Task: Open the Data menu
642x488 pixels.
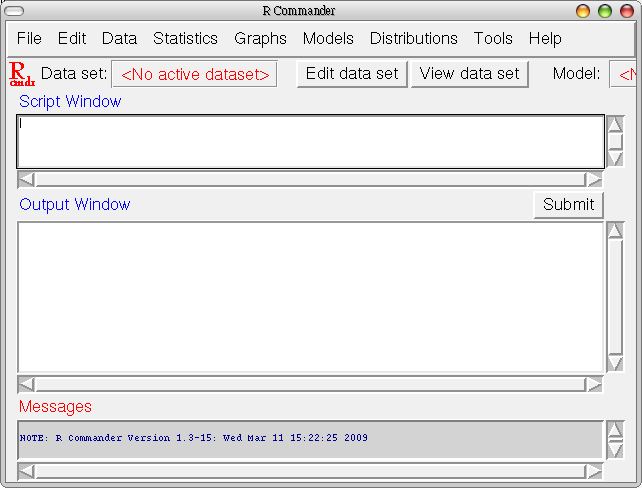Action: [x=119, y=39]
